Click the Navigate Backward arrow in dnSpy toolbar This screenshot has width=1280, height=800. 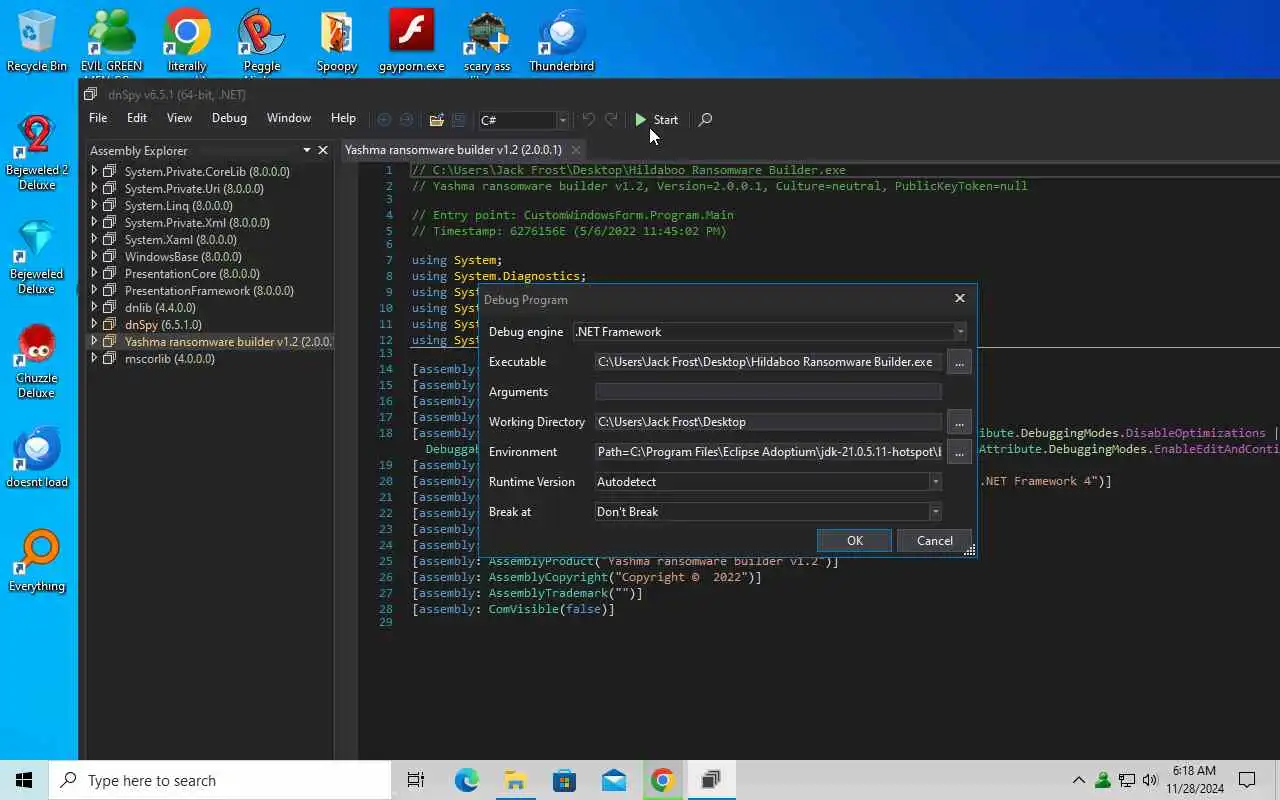click(x=384, y=120)
